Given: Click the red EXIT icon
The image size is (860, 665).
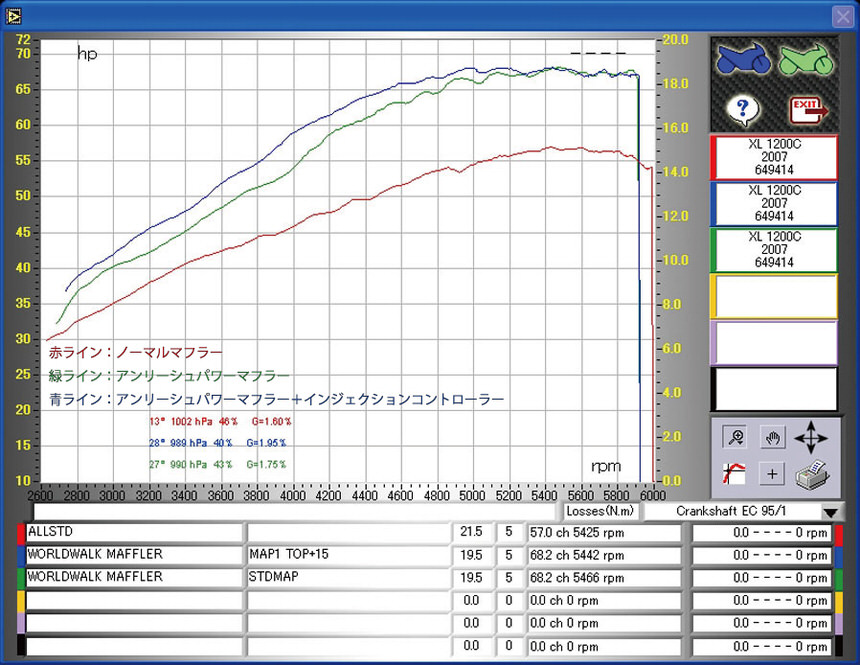Looking at the screenshot, I should (x=805, y=107).
